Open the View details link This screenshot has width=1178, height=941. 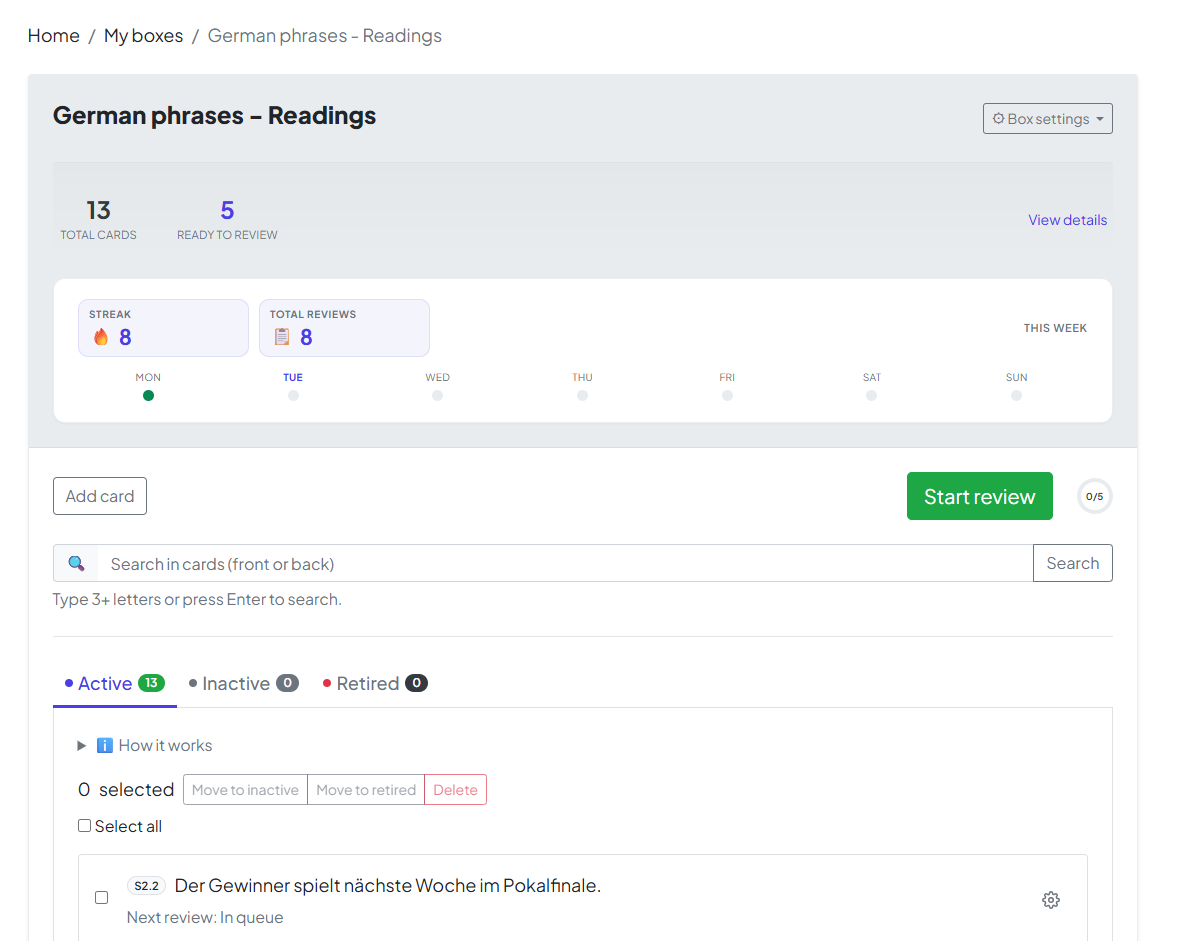click(1067, 220)
